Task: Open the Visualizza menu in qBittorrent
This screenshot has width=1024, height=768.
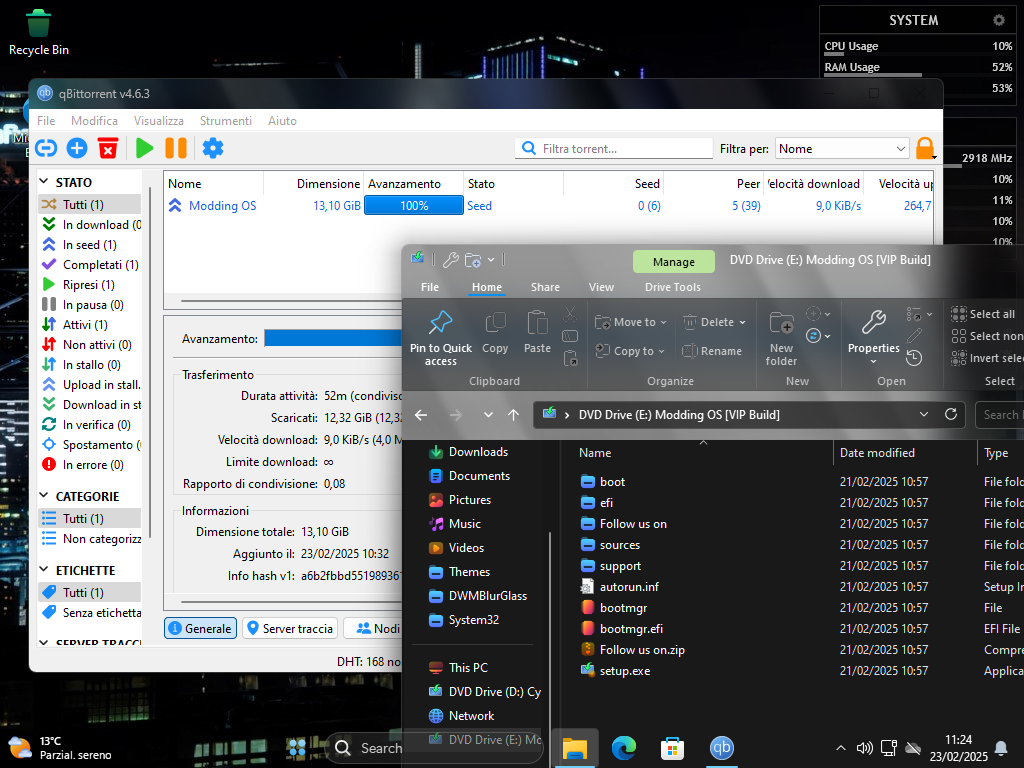Action: (x=159, y=121)
